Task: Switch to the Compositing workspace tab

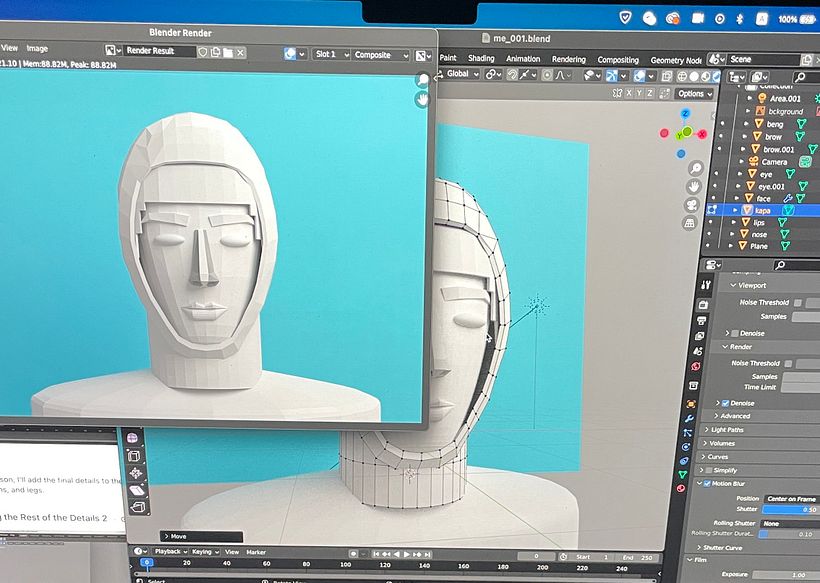Action: 618,60
